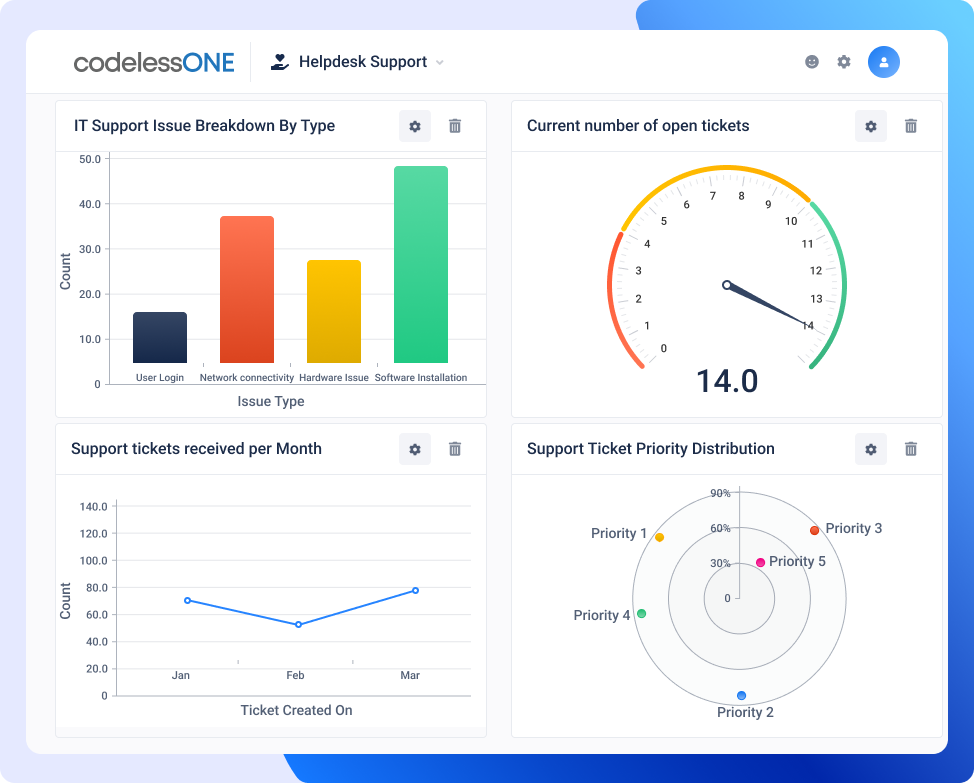Click the codelessONE logo
The height and width of the screenshot is (783, 974).
coord(153,62)
